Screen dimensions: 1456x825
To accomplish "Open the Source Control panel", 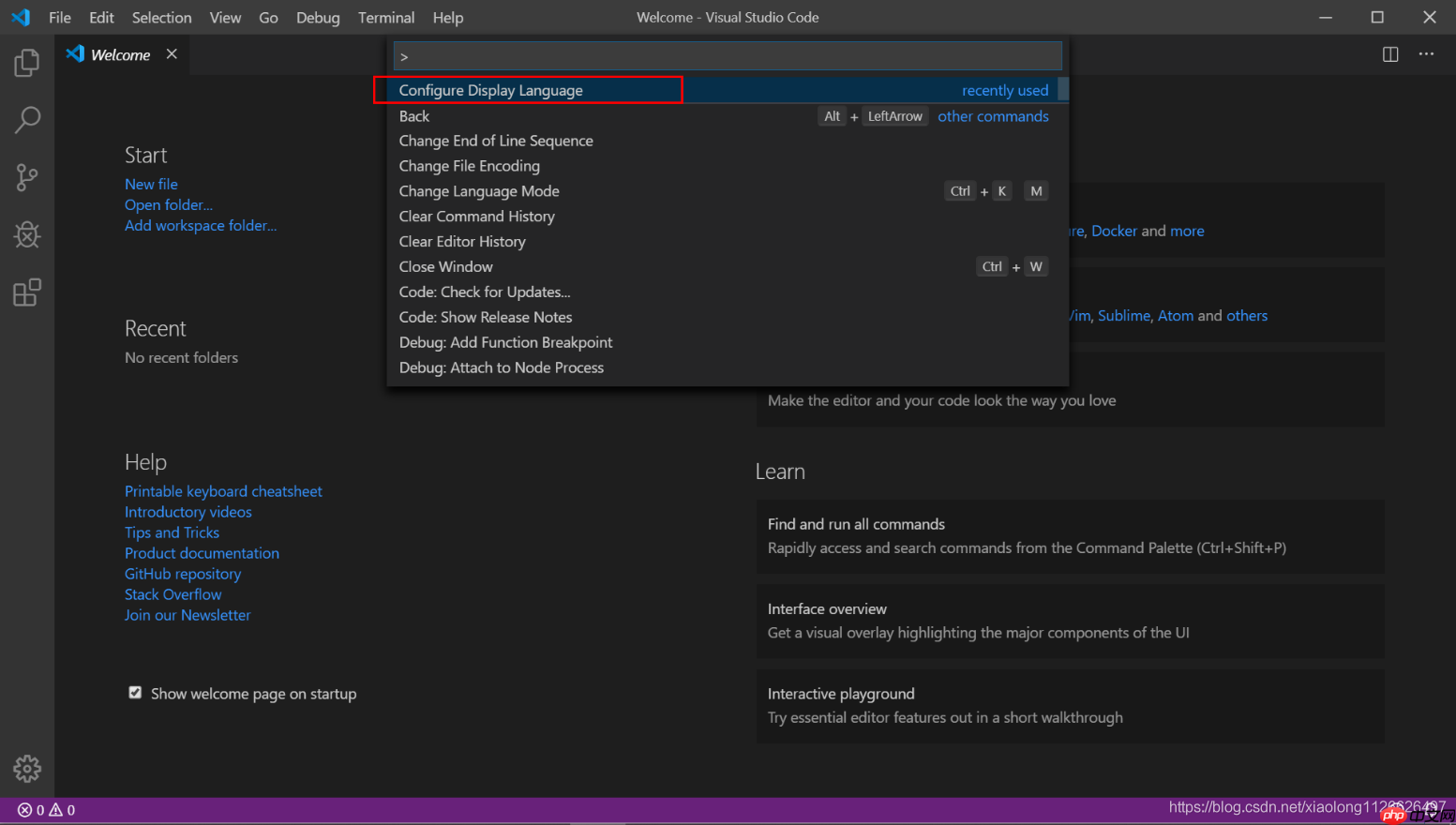I will pyautogui.click(x=26, y=177).
